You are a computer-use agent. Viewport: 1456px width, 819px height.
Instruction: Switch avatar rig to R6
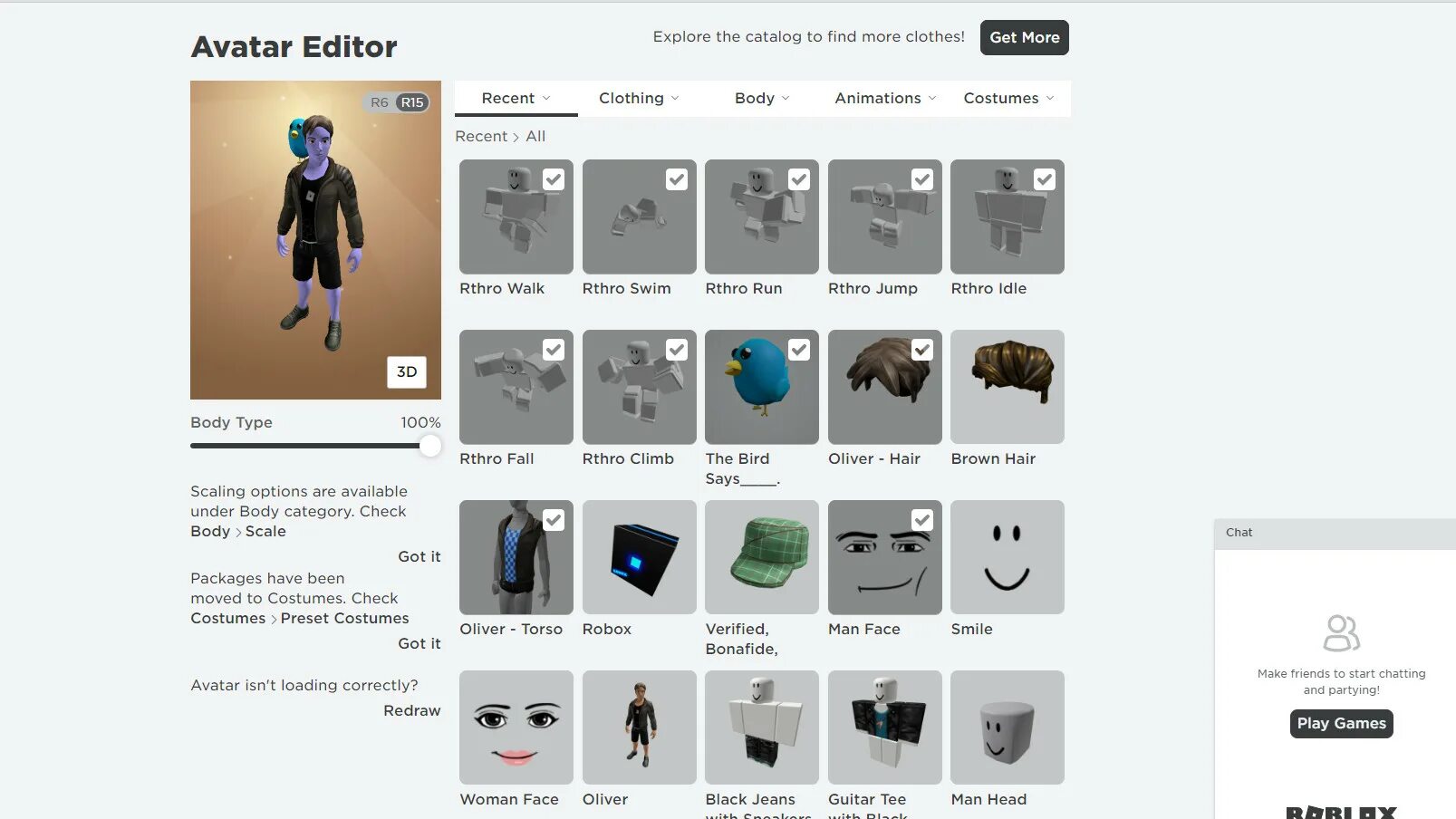tap(379, 102)
